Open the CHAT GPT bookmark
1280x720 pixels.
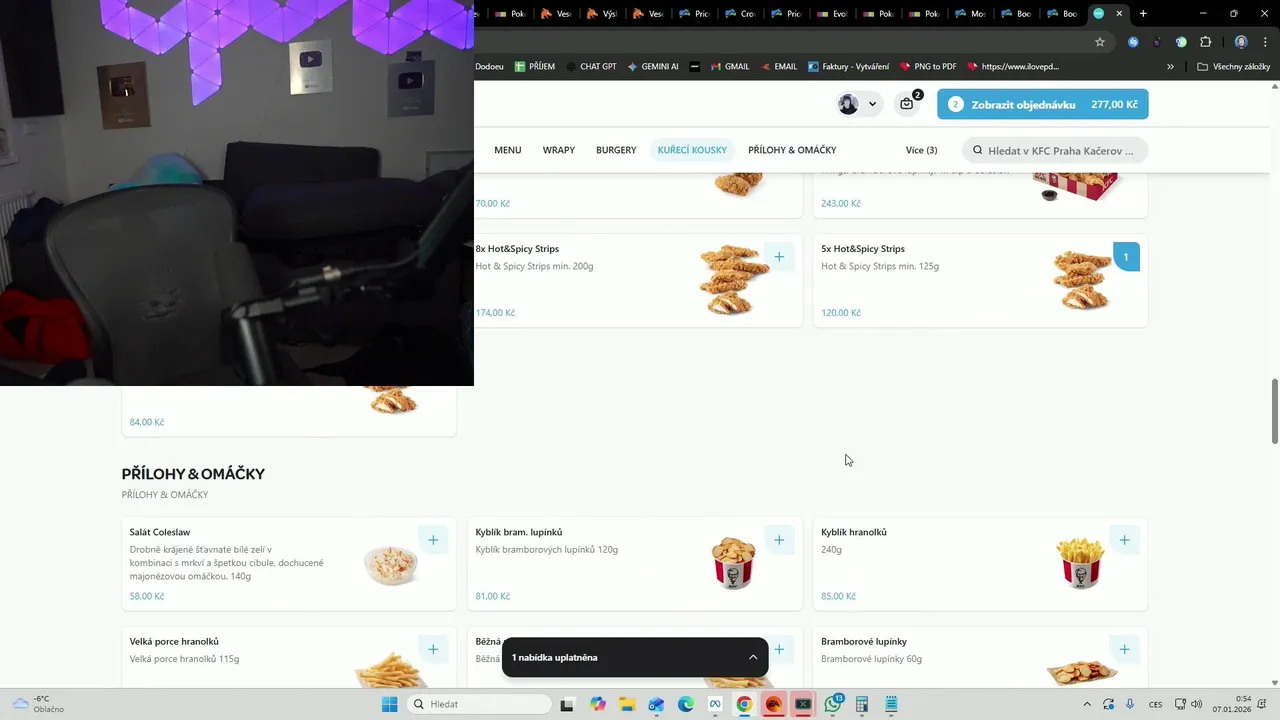pyautogui.click(x=590, y=66)
